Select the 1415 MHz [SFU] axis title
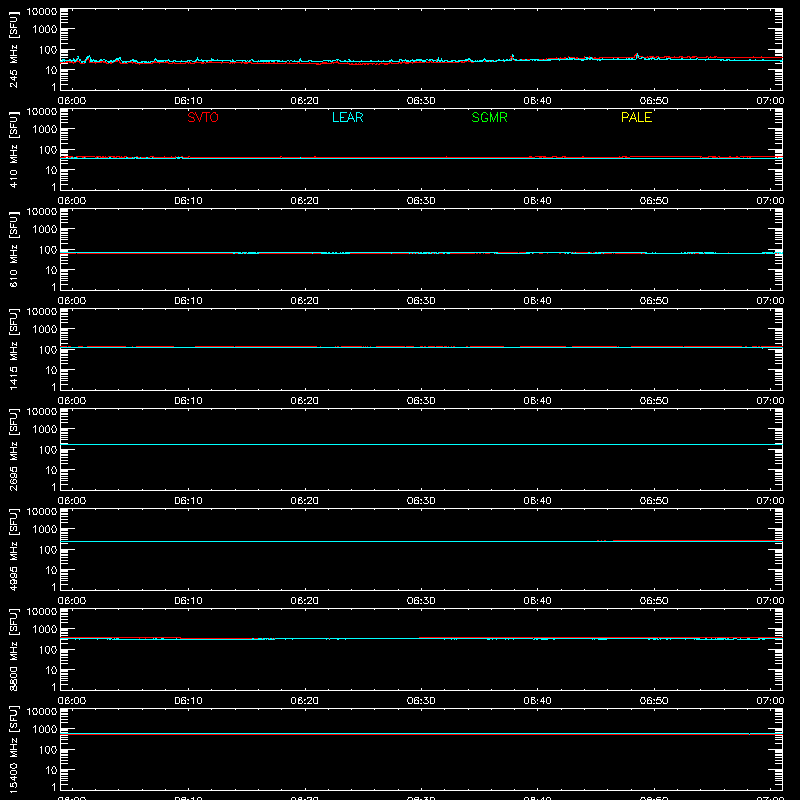This screenshot has width=800, height=800. [x=13, y=349]
